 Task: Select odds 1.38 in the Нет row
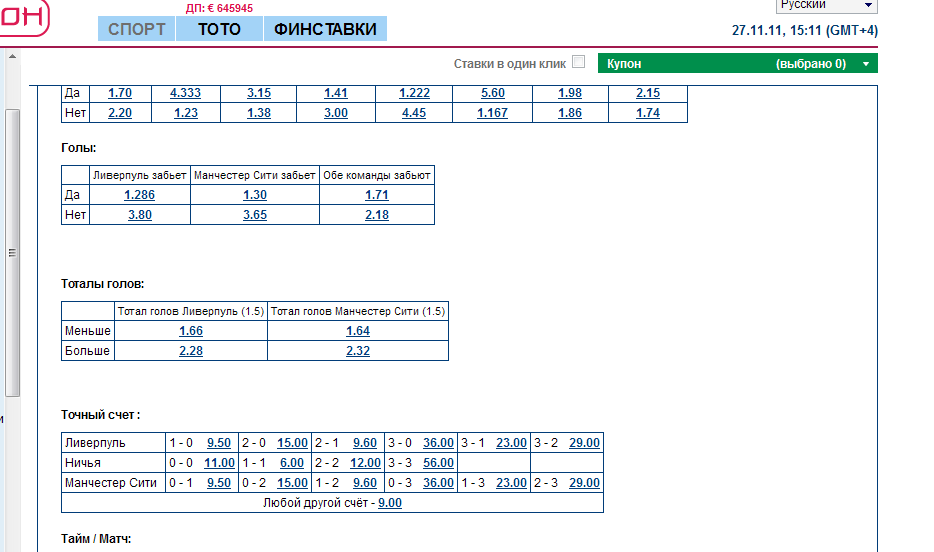259,113
